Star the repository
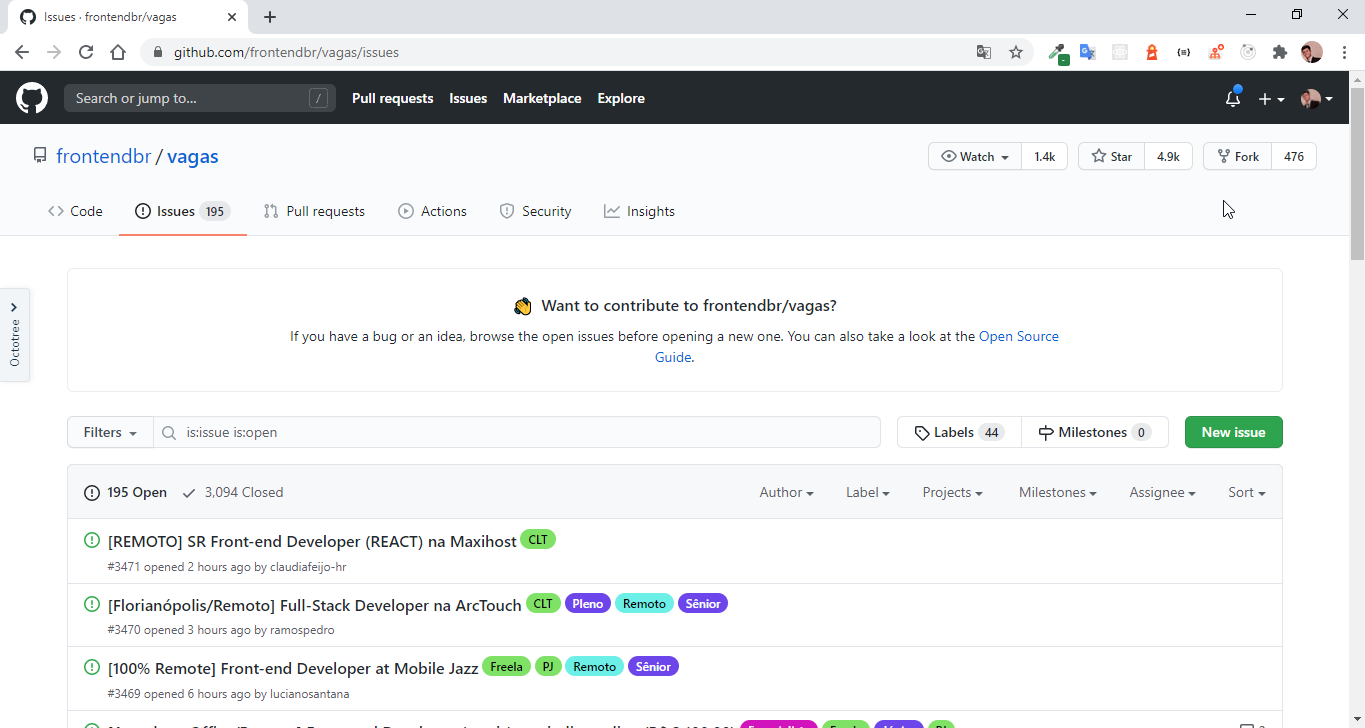1365x728 pixels. 1111,156
